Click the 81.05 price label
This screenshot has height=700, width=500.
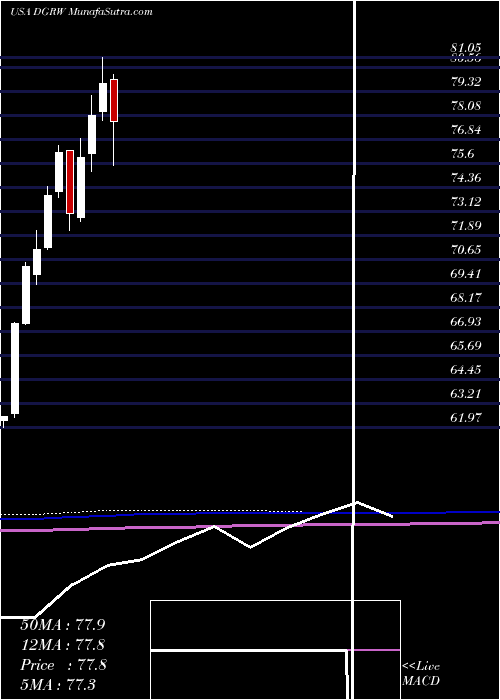point(466,48)
